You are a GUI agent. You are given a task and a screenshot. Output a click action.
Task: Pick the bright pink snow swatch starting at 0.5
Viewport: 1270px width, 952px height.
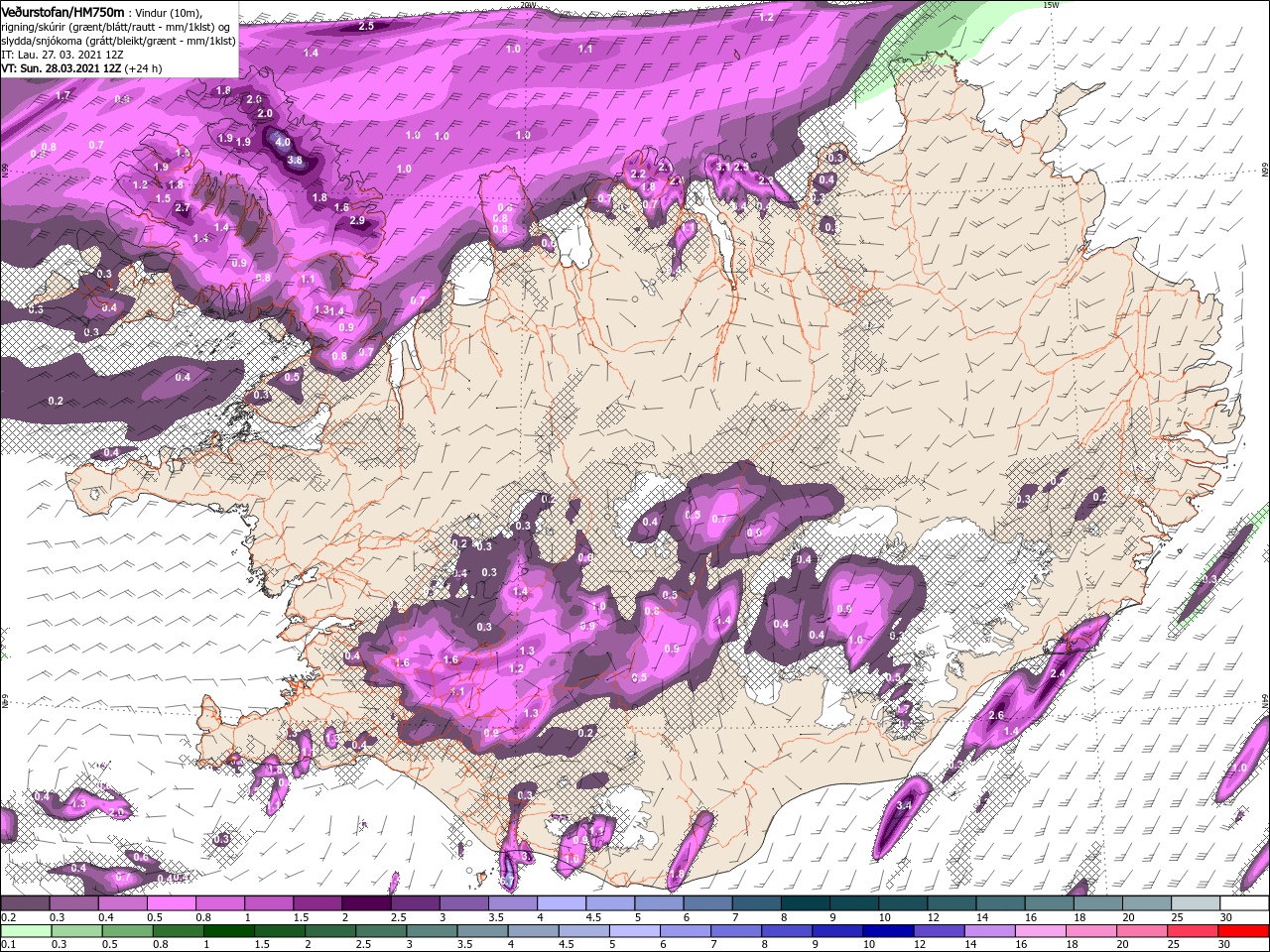[171, 903]
